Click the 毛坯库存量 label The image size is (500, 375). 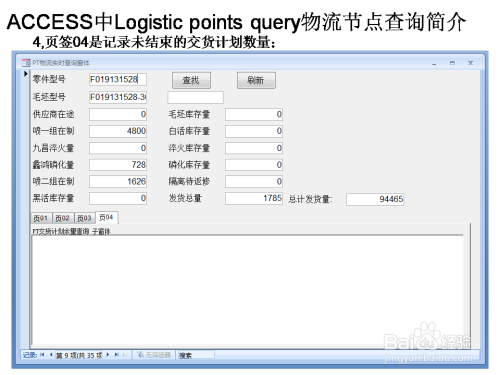pyautogui.click(x=189, y=114)
